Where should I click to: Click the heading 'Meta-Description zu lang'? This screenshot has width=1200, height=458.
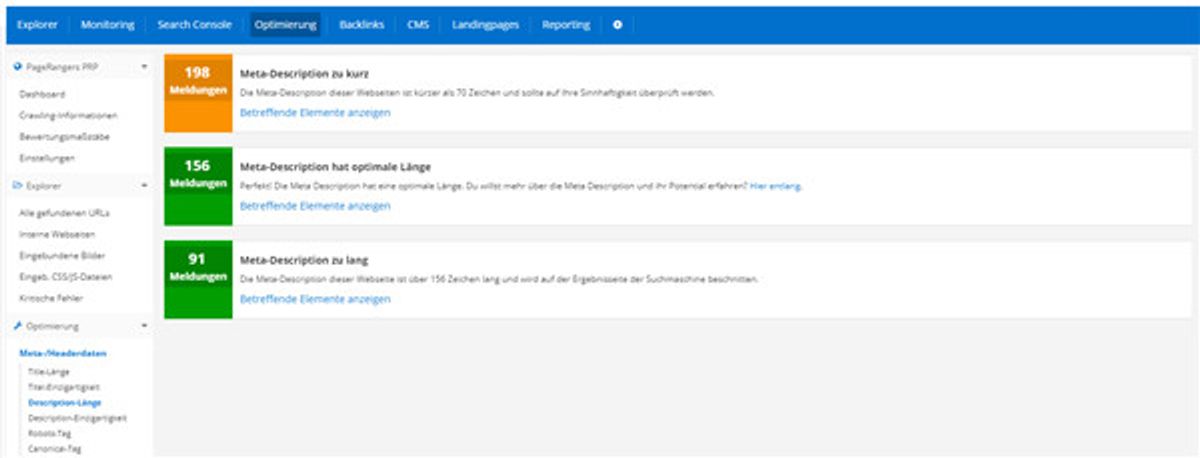(306, 259)
